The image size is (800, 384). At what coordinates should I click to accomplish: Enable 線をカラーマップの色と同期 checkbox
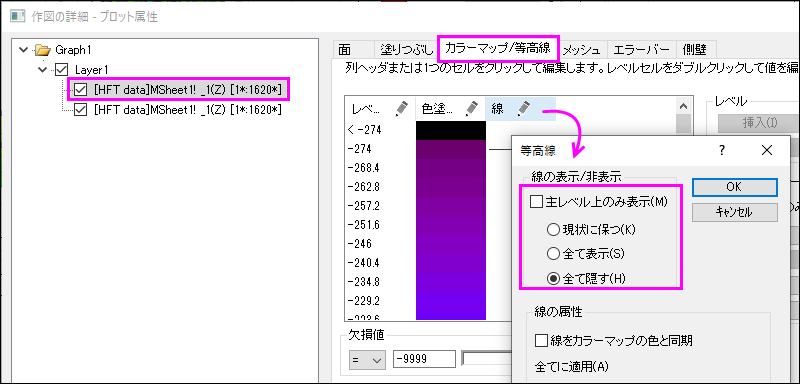point(541,340)
